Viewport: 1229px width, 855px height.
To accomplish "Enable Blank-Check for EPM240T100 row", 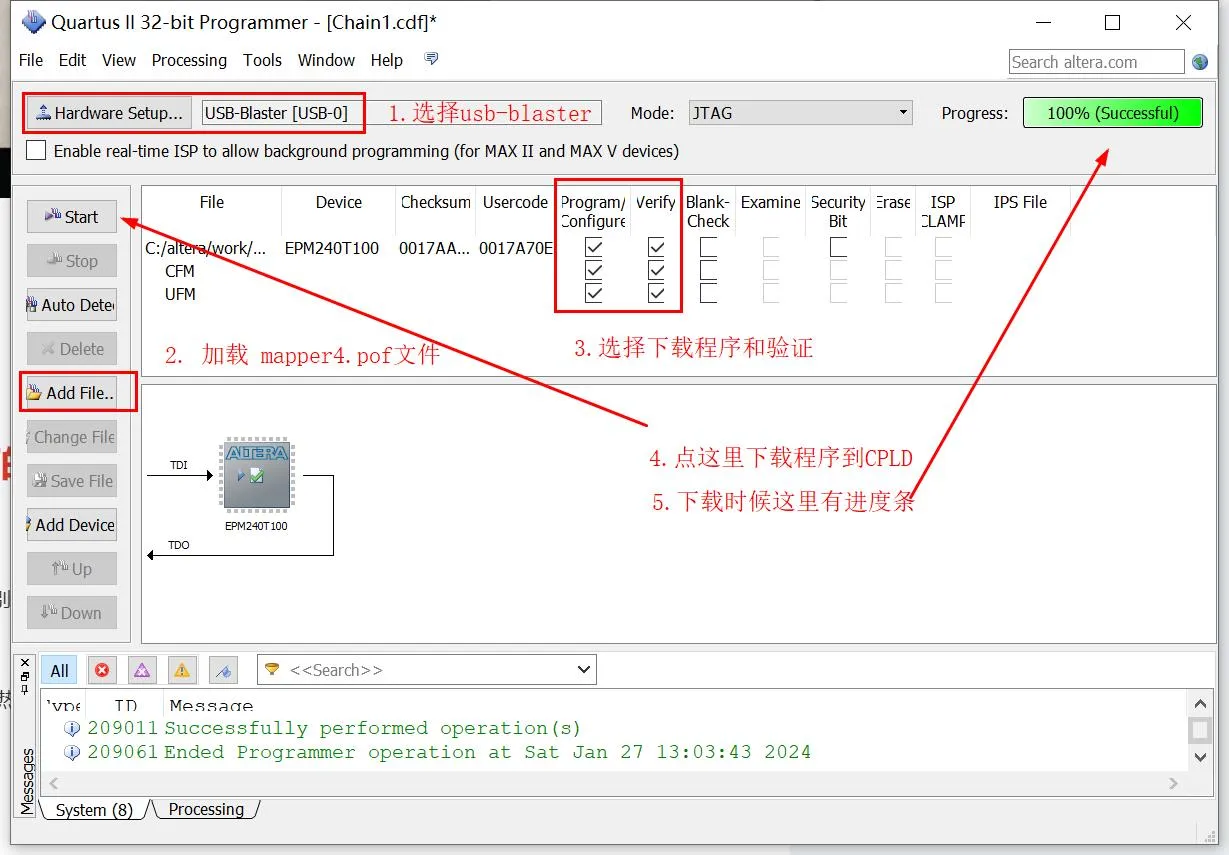I will [708, 247].
